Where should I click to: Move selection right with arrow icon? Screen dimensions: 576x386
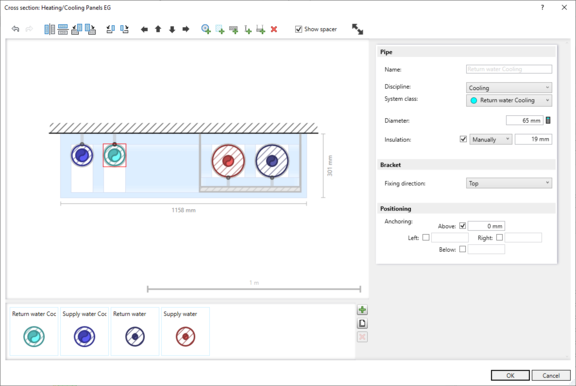click(x=186, y=29)
